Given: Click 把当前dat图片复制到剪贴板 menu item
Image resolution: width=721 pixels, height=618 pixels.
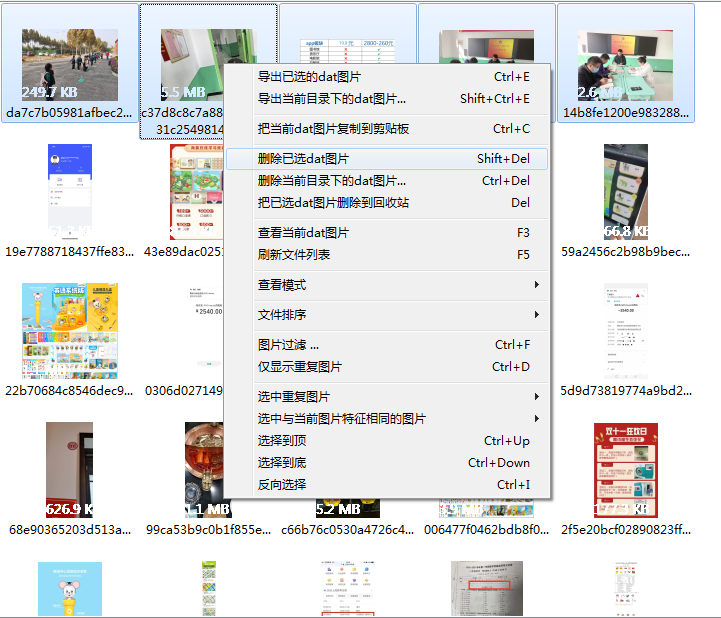Looking at the screenshot, I should tap(387, 129).
